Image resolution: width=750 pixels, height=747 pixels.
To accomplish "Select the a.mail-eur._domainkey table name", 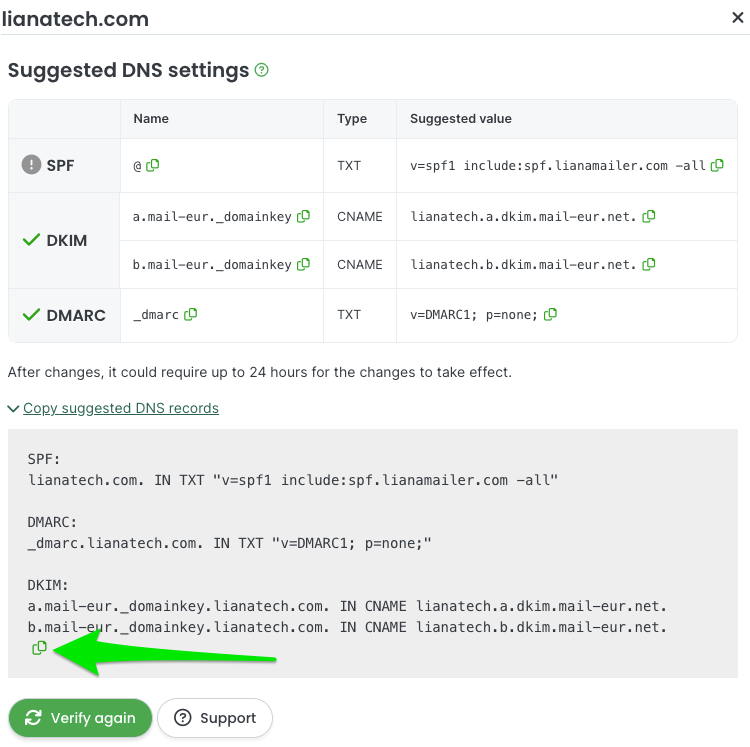I will pyautogui.click(x=212, y=217).
